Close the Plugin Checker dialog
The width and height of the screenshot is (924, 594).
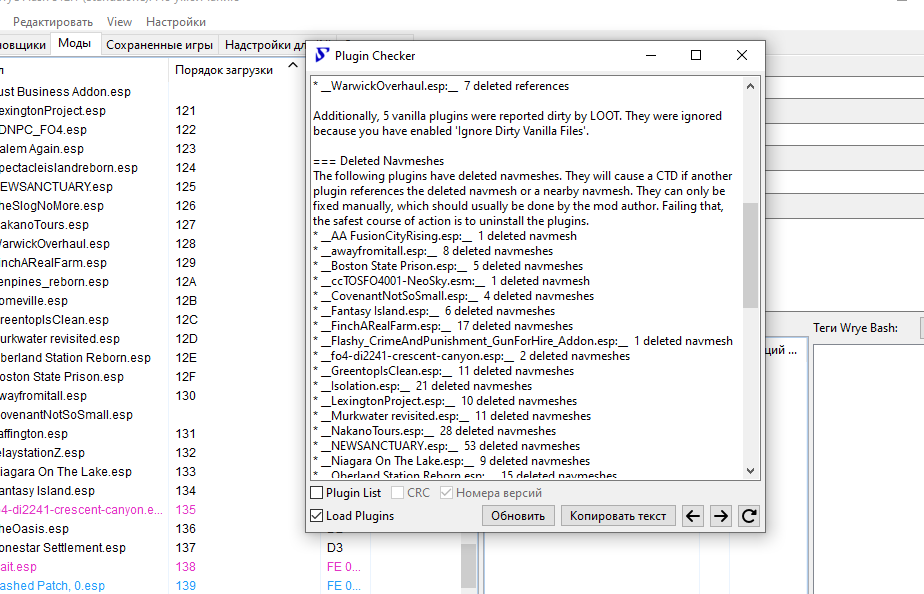click(742, 56)
